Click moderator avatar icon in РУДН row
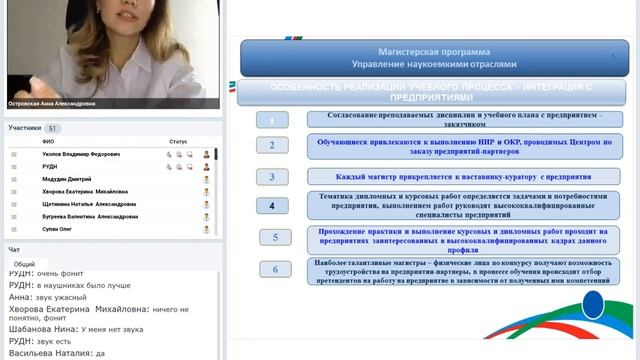This screenshot has height=360, width=640. [x=207, y=167]
